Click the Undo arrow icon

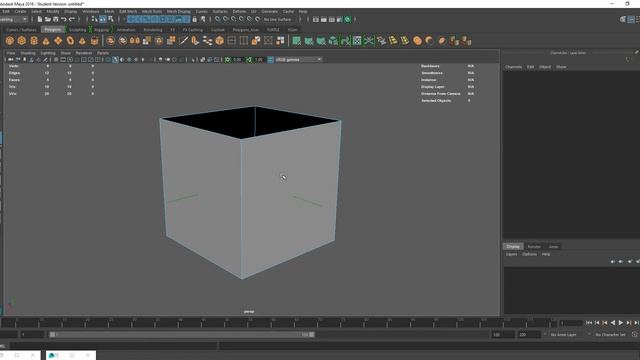pos(64,19)
